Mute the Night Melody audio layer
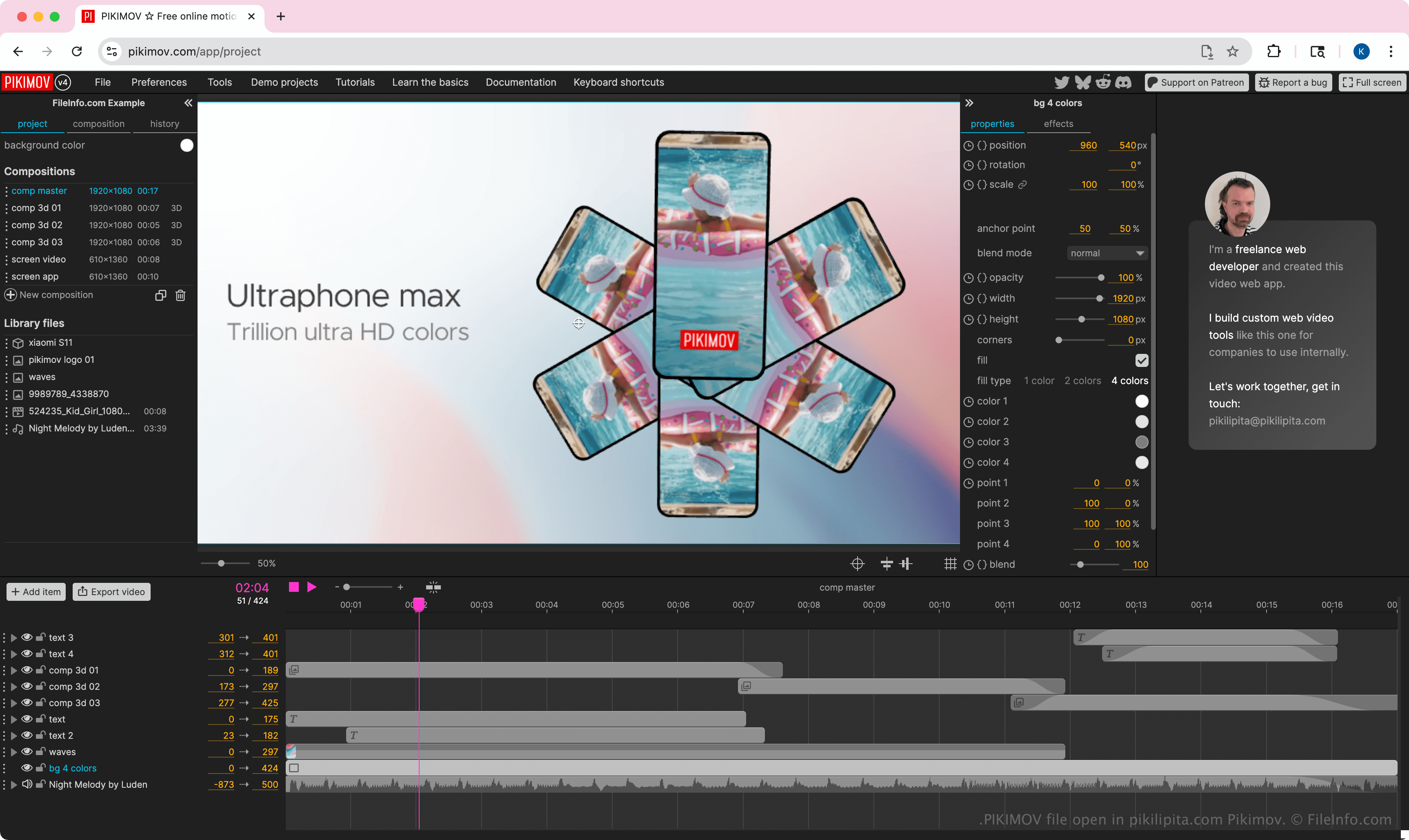Screen dimensions: 1409x840 click(x=27, y=784)
